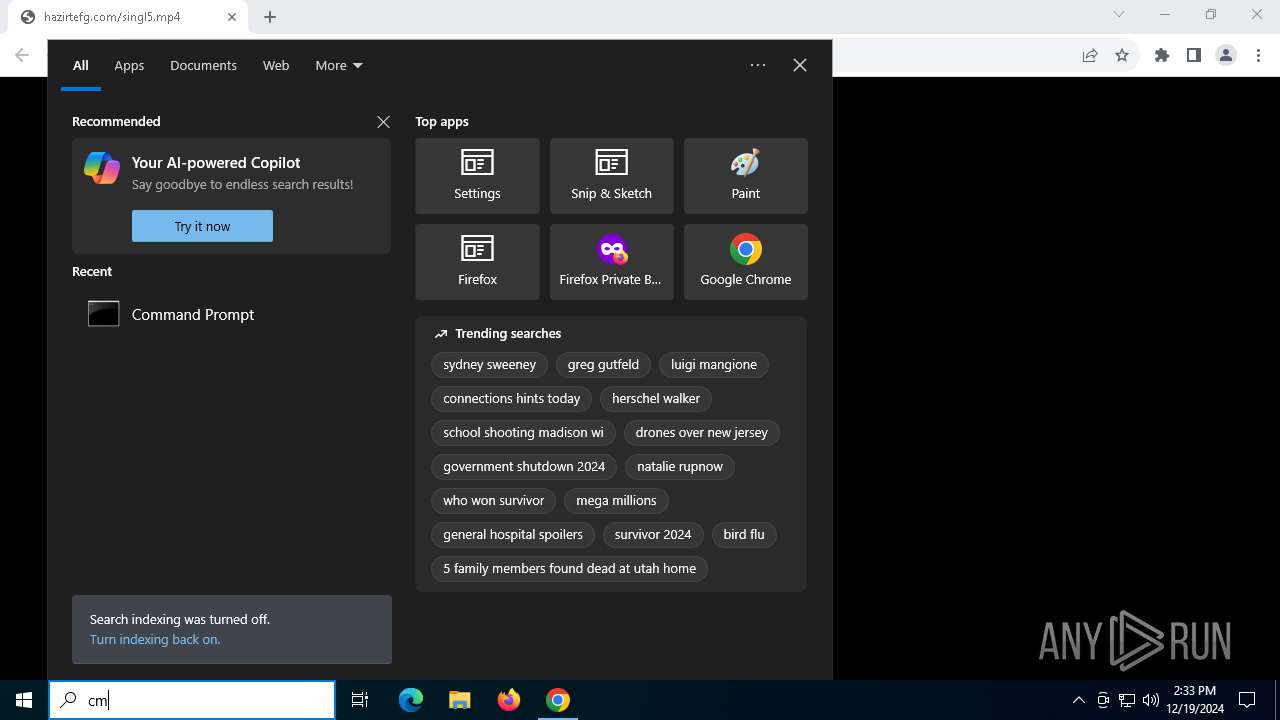1280x720 pixels.
Task: Open Firefox from taskbar
Action: coord(509,700)
